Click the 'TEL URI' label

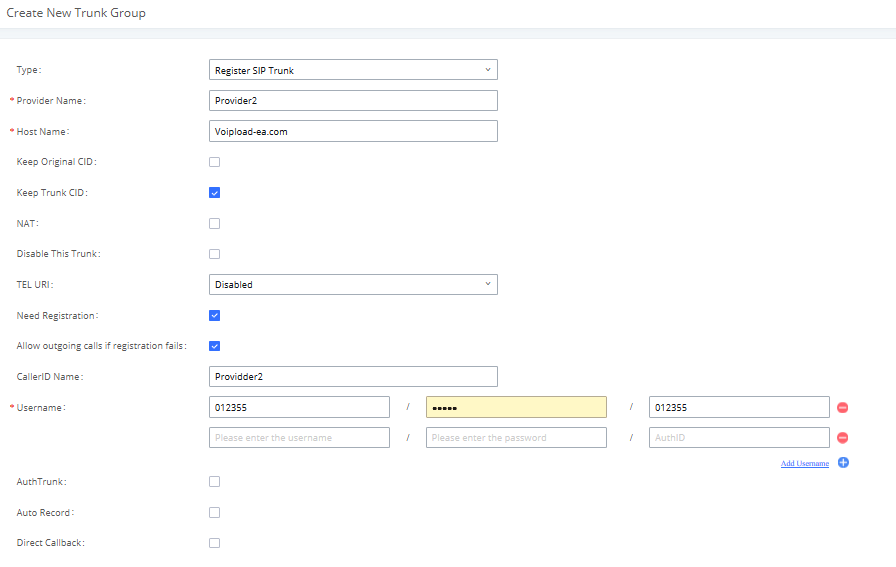pyautogui.click(x=35, y=285)
